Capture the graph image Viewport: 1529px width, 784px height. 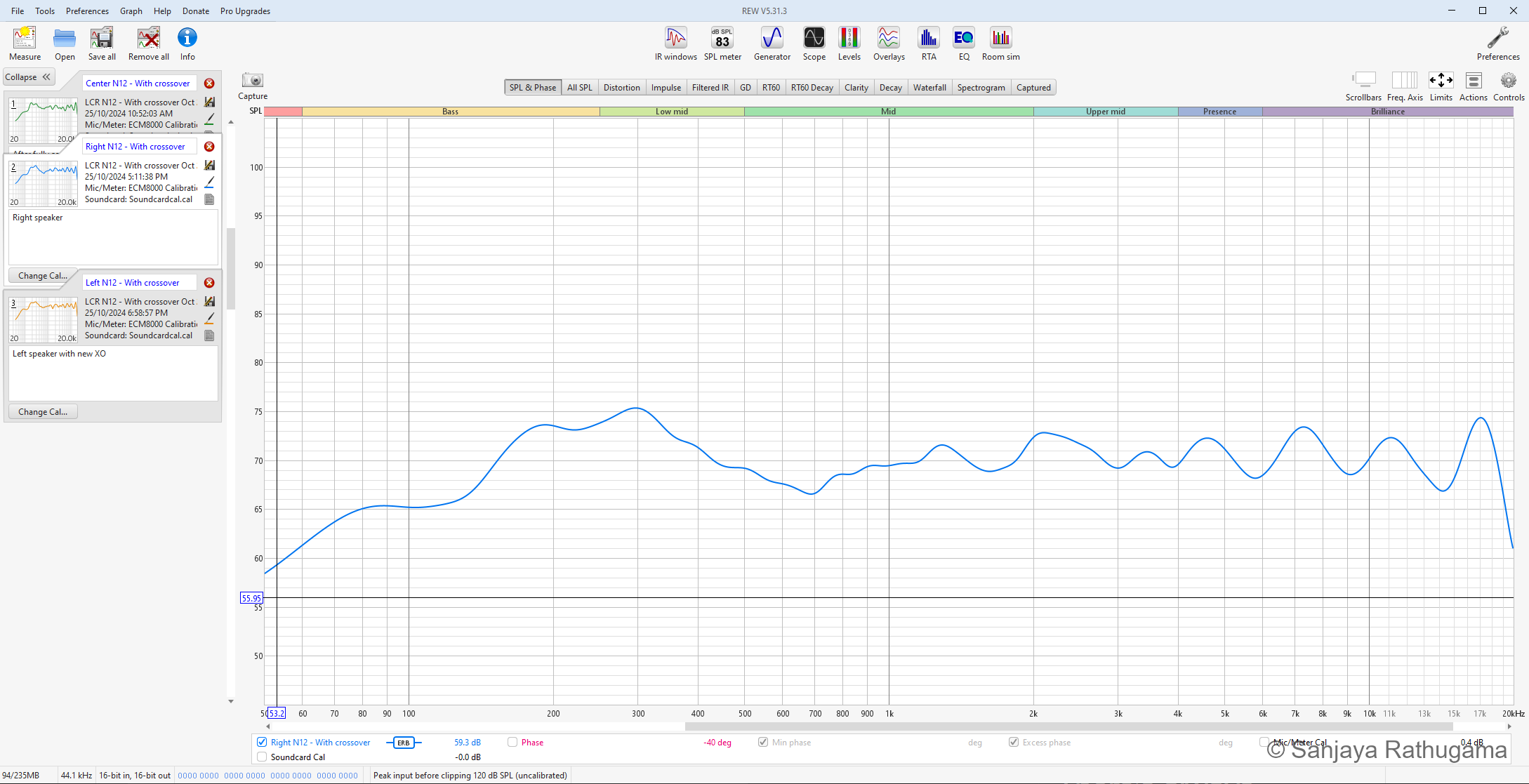click(x=253, y=86)
